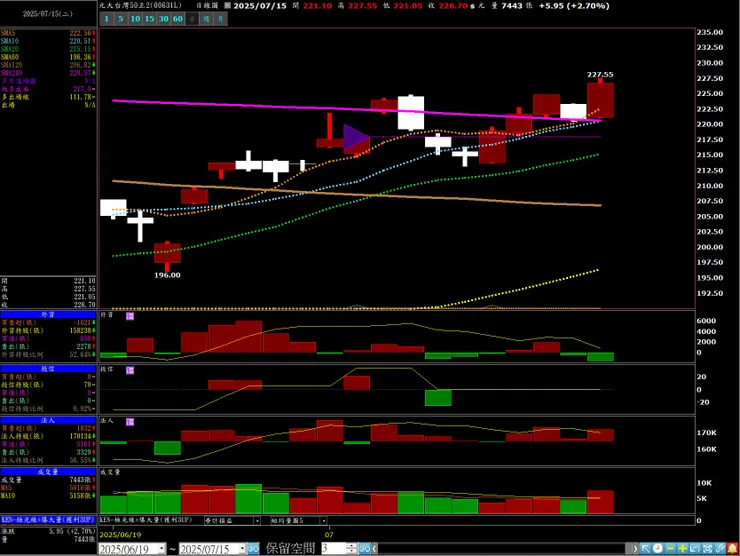Viewport: 740px width, 556px height.
Task: Select the 10-minute timeframe button
Action: pos(135,19)
